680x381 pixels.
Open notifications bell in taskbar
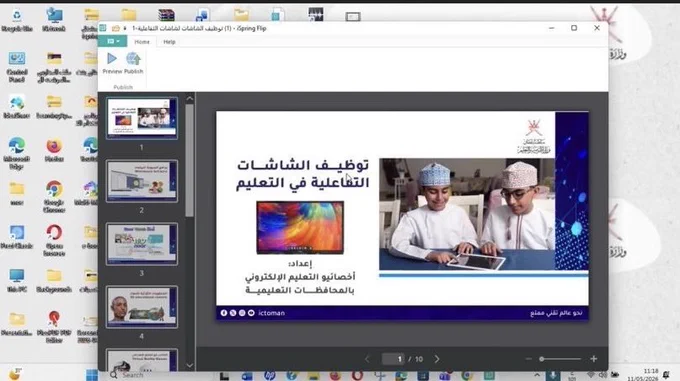point(666,374)
